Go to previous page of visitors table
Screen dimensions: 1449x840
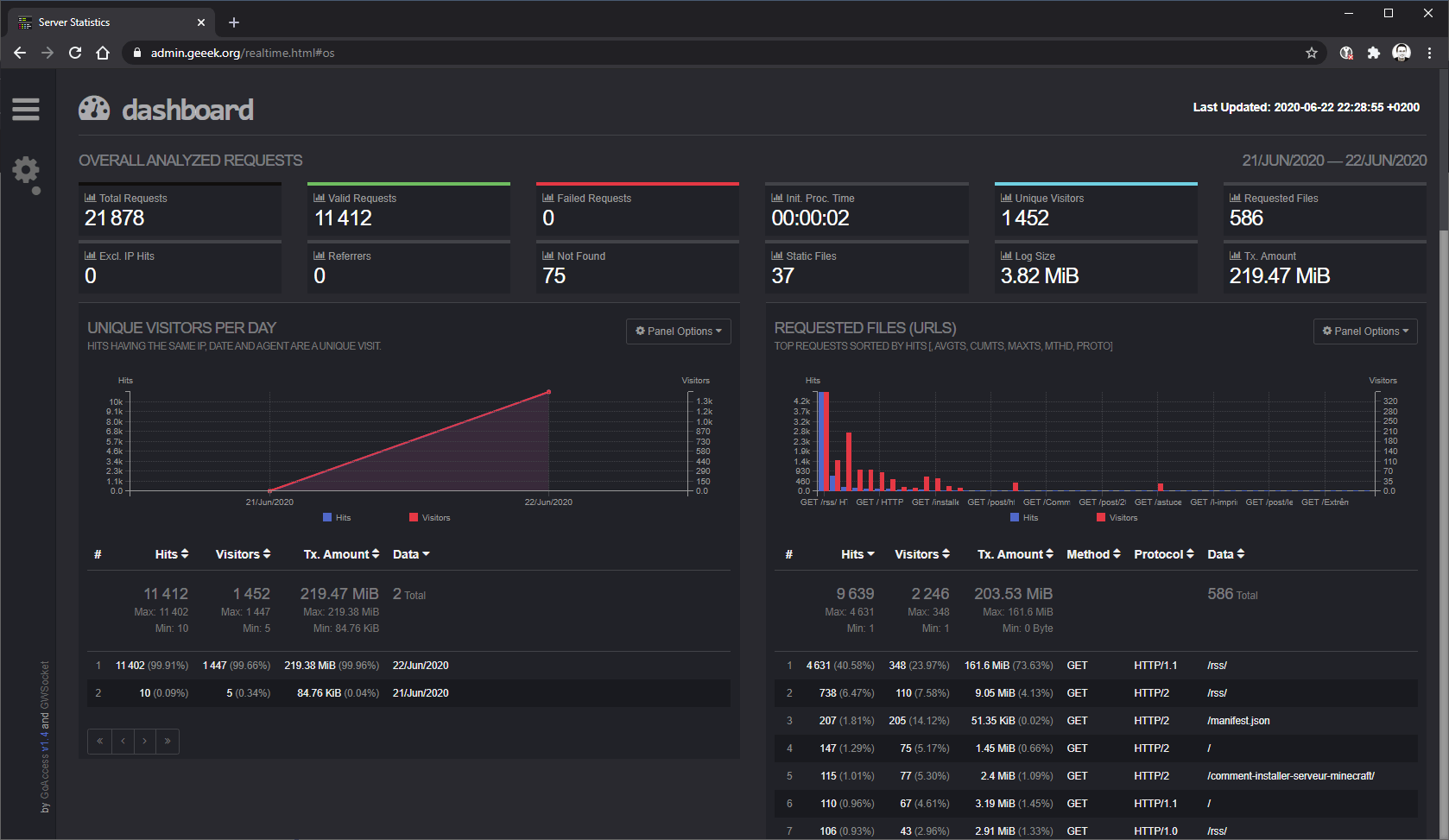(x=123, y=741)
